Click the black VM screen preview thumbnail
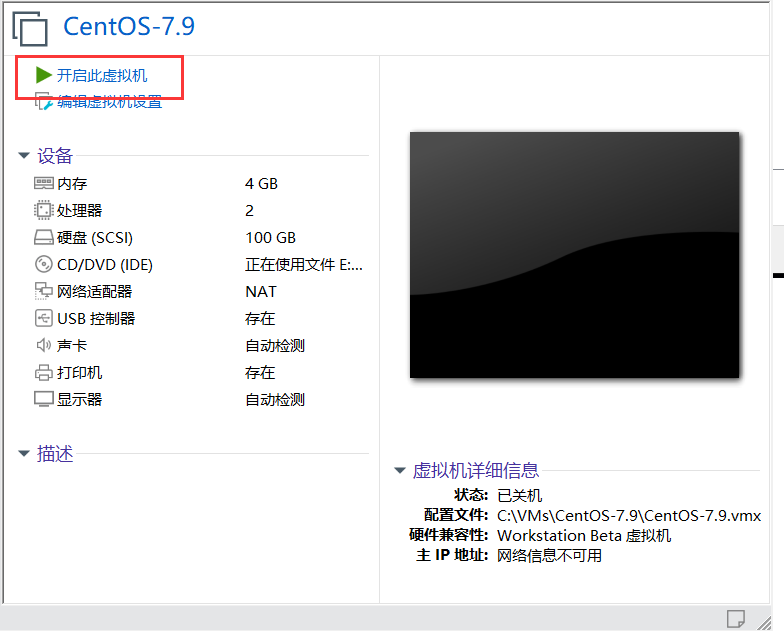The image size is (784, 631). 574,255
